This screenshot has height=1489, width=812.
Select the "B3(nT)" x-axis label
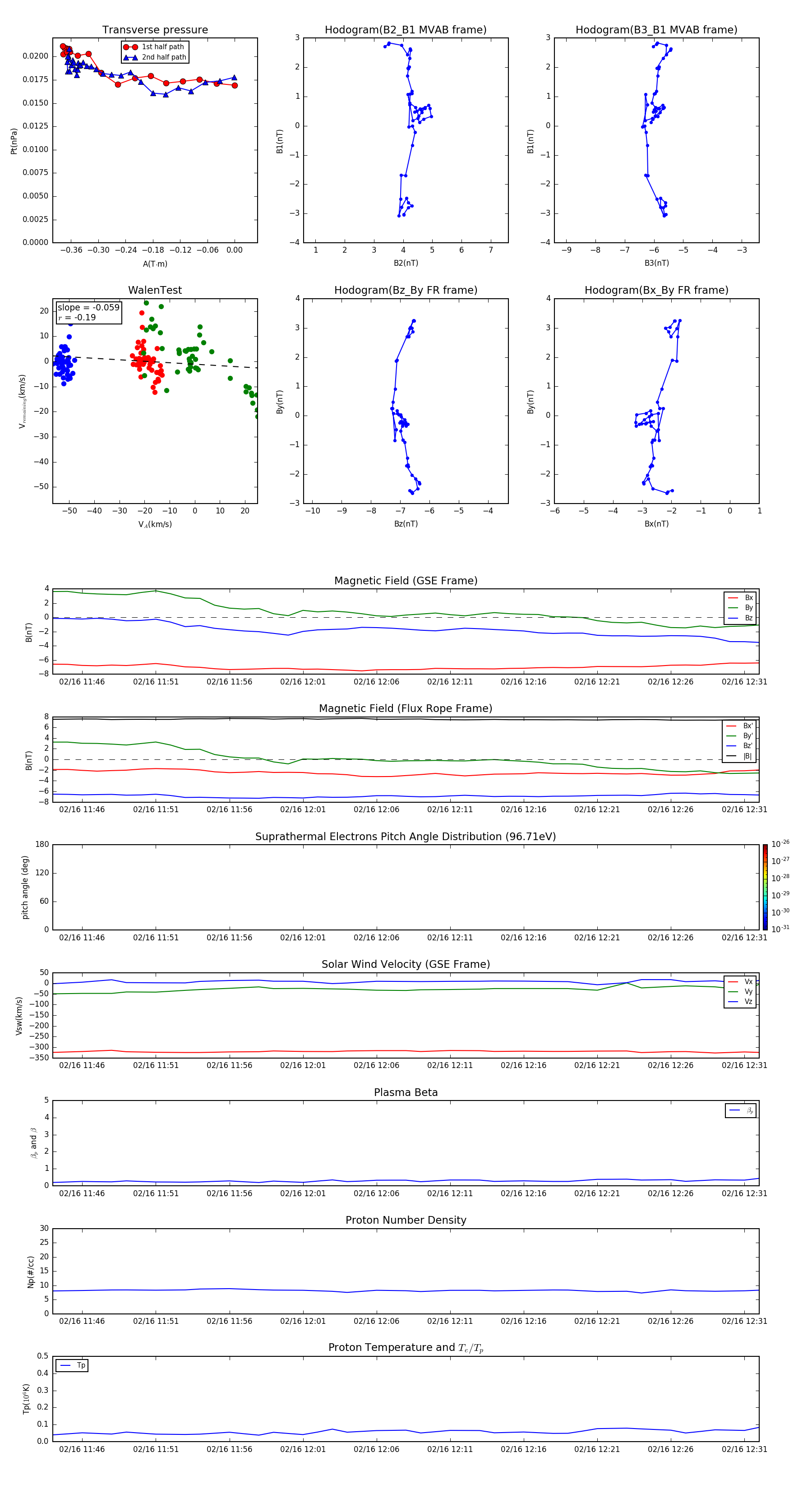656,263
